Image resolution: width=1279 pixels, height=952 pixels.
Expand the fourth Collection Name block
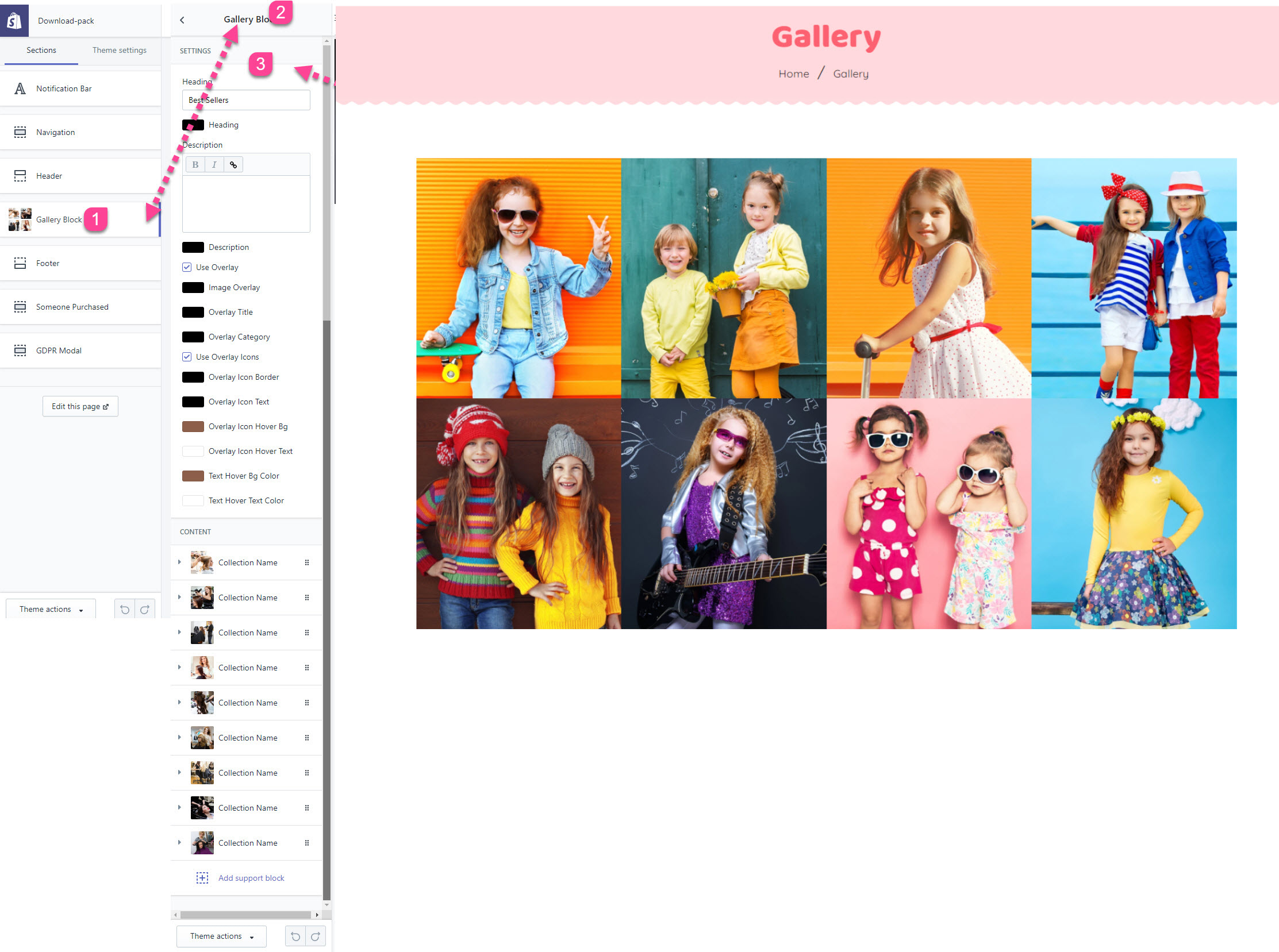click(179, 668)
